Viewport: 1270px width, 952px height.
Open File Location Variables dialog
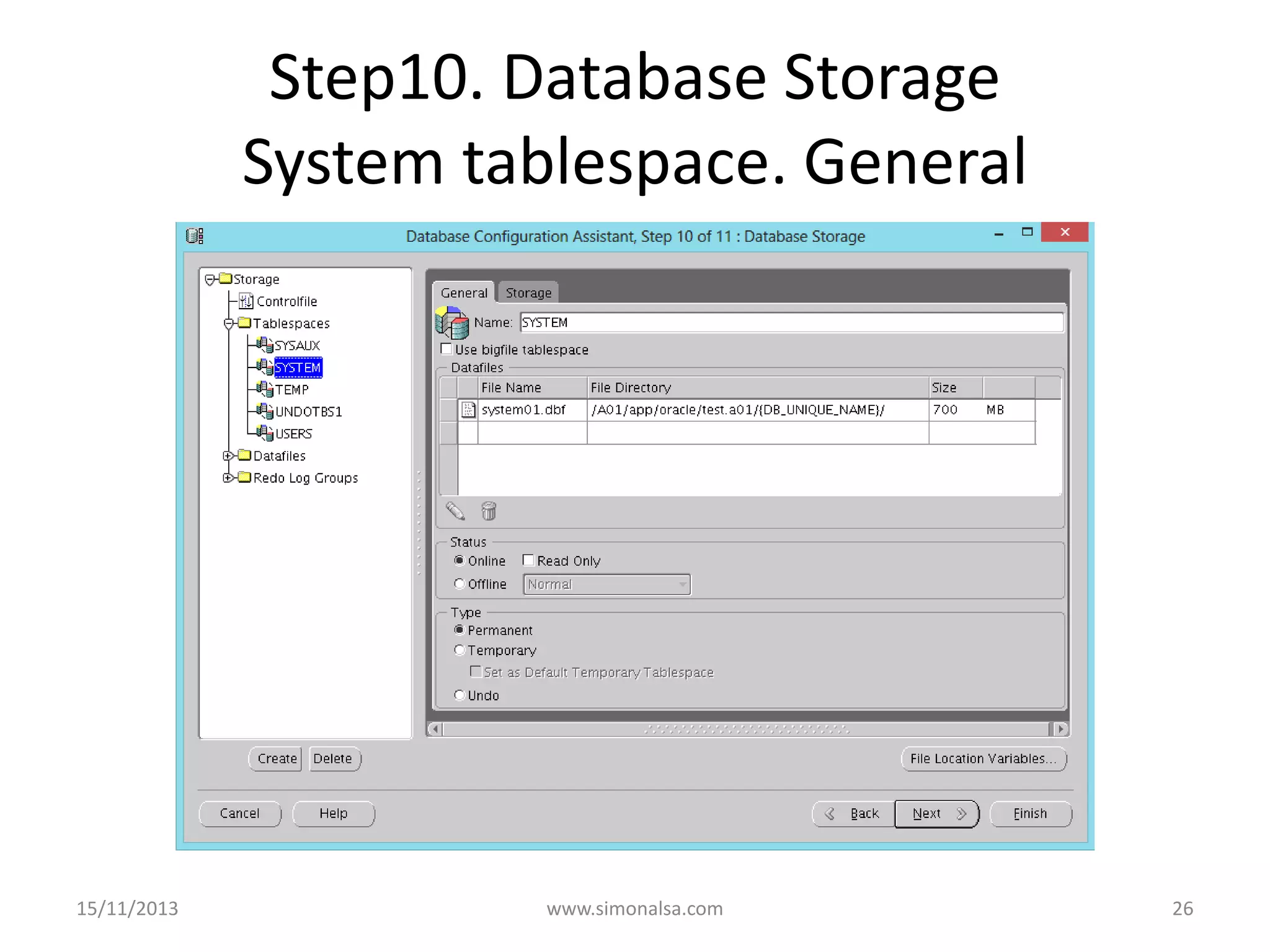coord(984,759)
